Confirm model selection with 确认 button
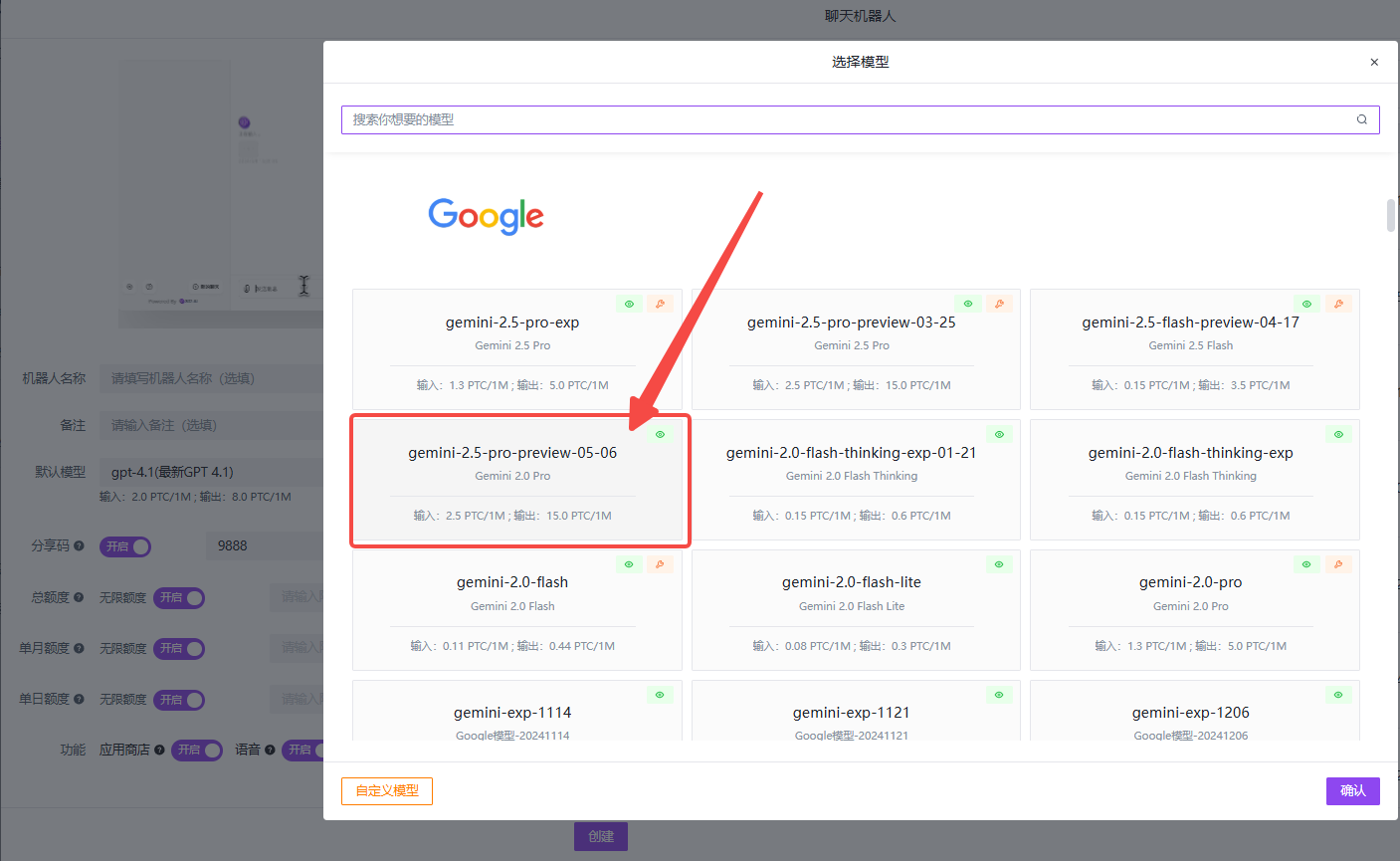This screenshot has height=861, width=1400. click(x=1353, y=790)
